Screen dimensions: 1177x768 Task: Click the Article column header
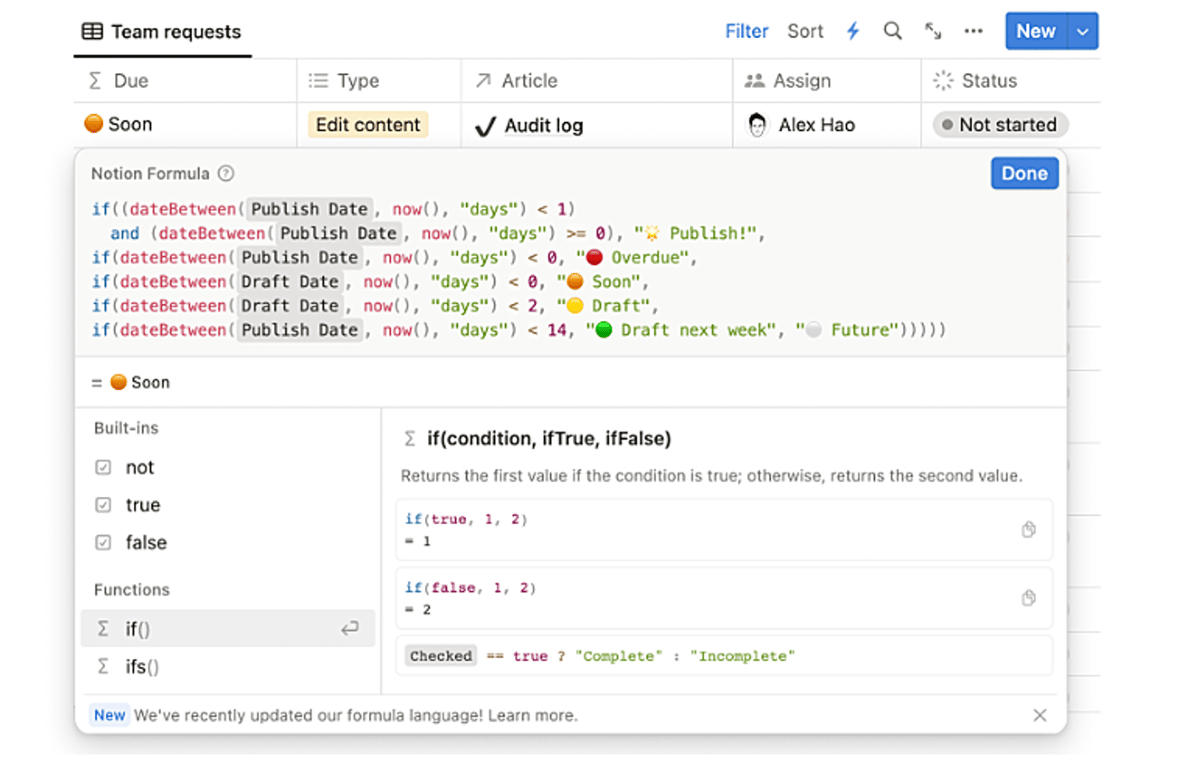597,80
